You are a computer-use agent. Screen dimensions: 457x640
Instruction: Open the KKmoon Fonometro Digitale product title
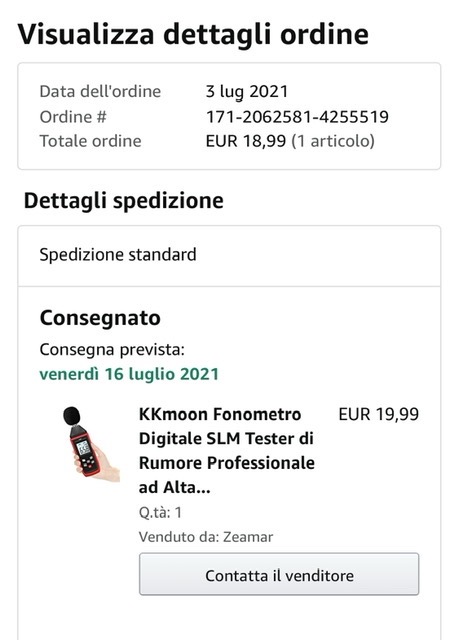[x=226, y=451]
